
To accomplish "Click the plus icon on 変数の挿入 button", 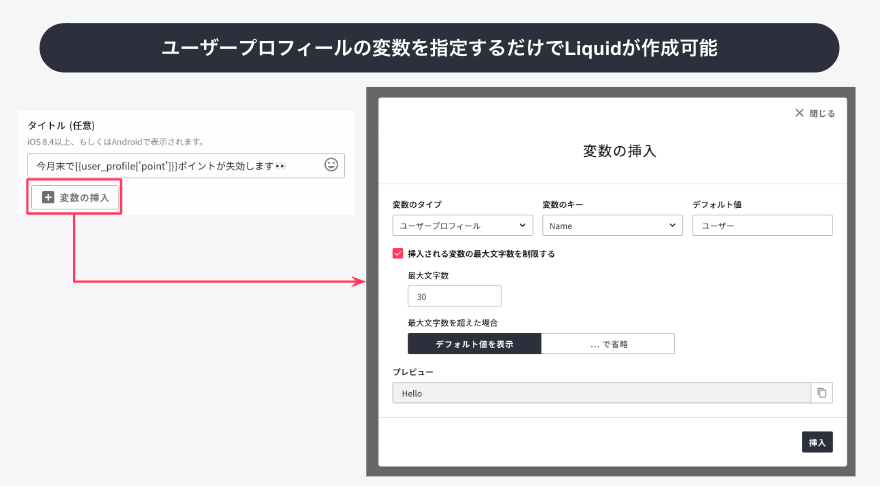I will pyautogui.click(x=48, y=198).
